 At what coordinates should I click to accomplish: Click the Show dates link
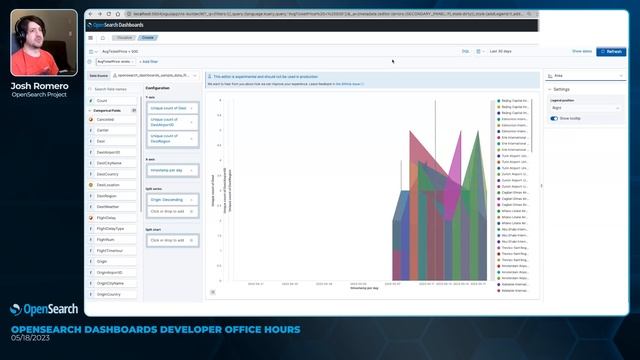tap(582, 51)
